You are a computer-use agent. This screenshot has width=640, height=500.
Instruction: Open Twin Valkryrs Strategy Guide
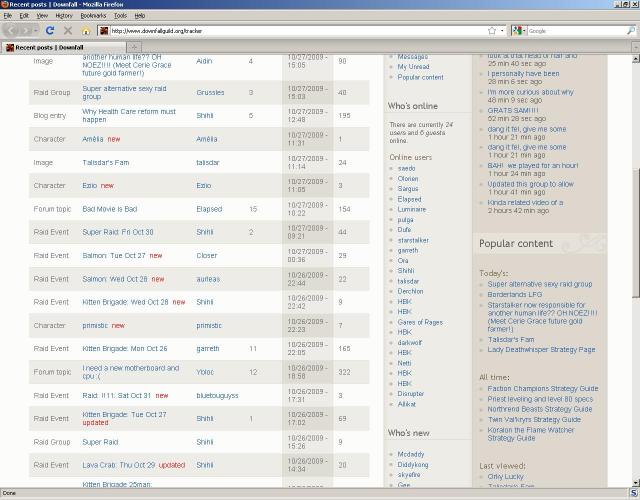point(534,420)
